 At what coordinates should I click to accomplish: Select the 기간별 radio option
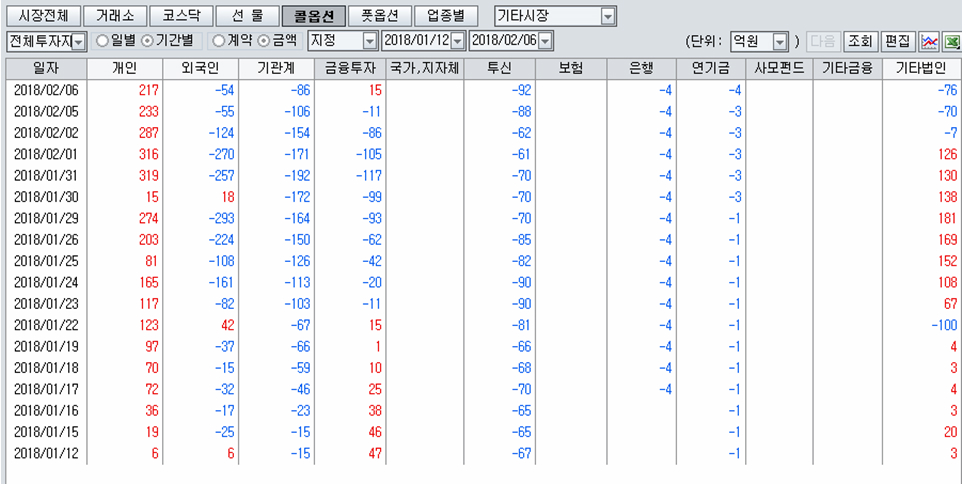[147, 41]
